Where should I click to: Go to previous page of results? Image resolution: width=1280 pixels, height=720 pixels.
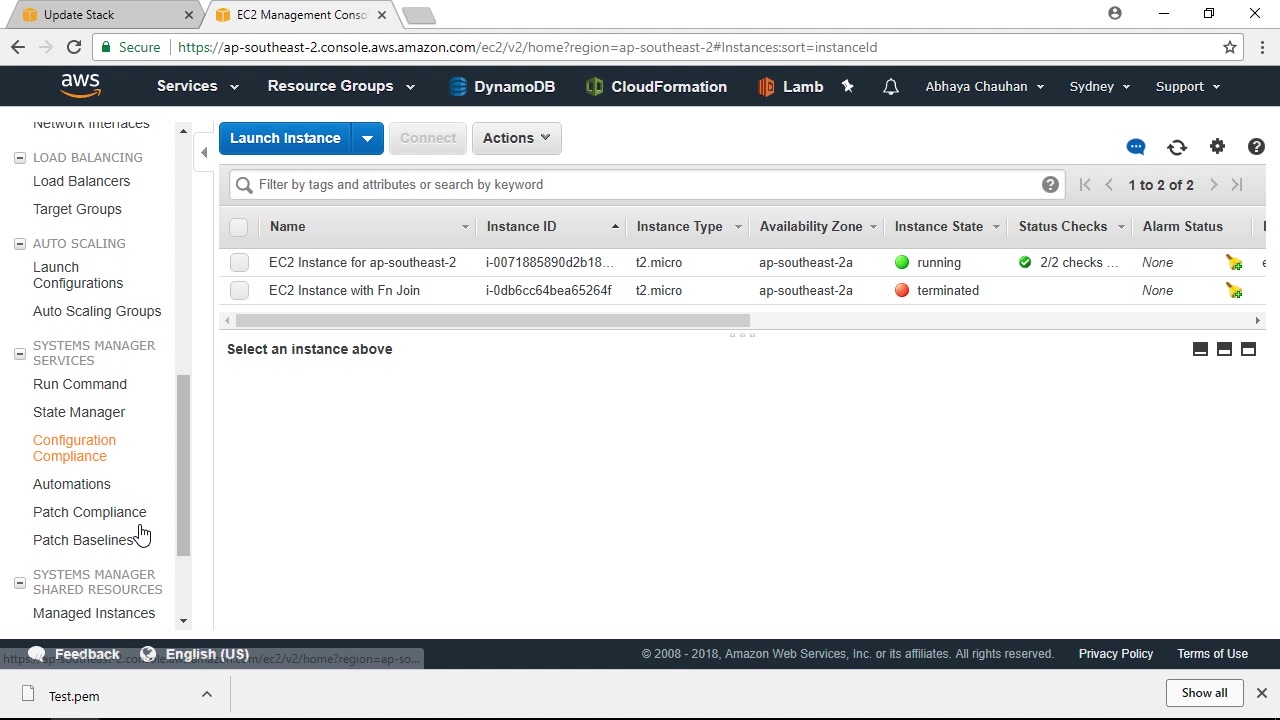point(1109,185)
